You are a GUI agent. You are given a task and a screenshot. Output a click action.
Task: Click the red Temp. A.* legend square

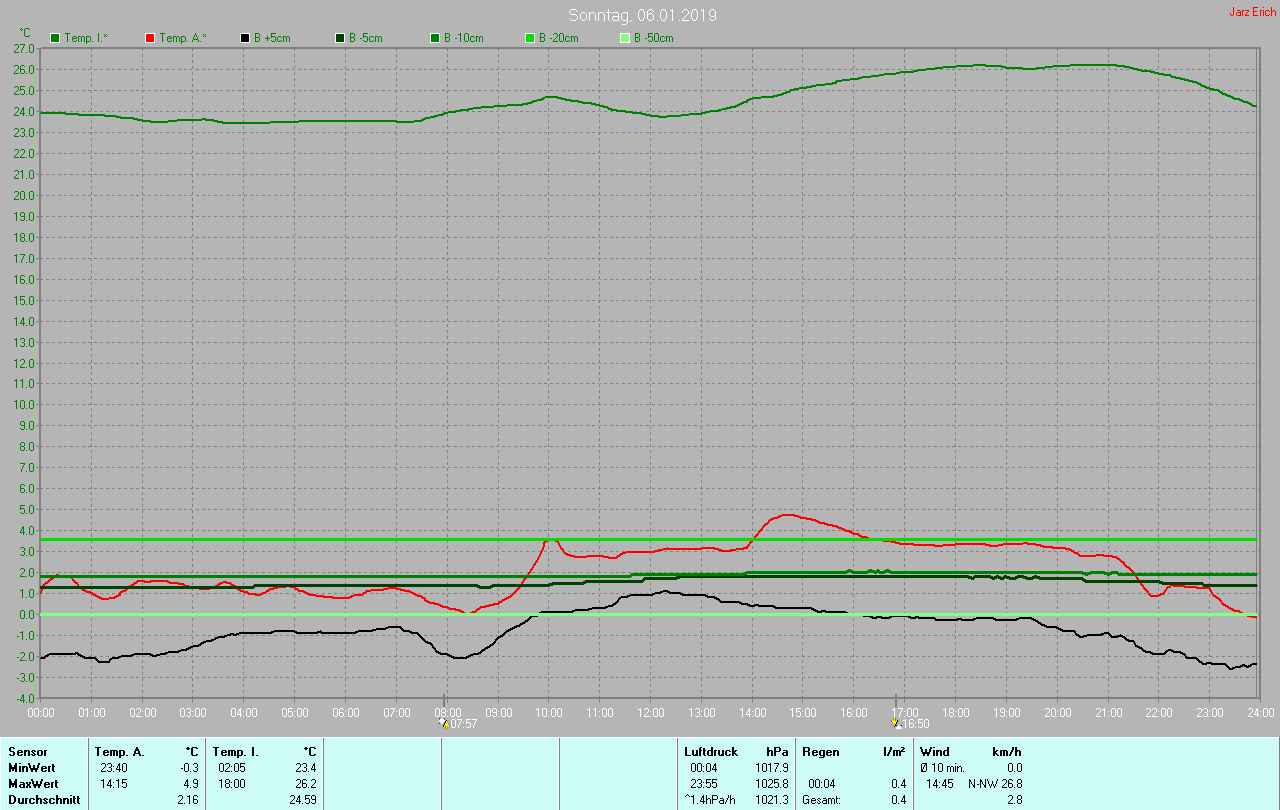150,38
